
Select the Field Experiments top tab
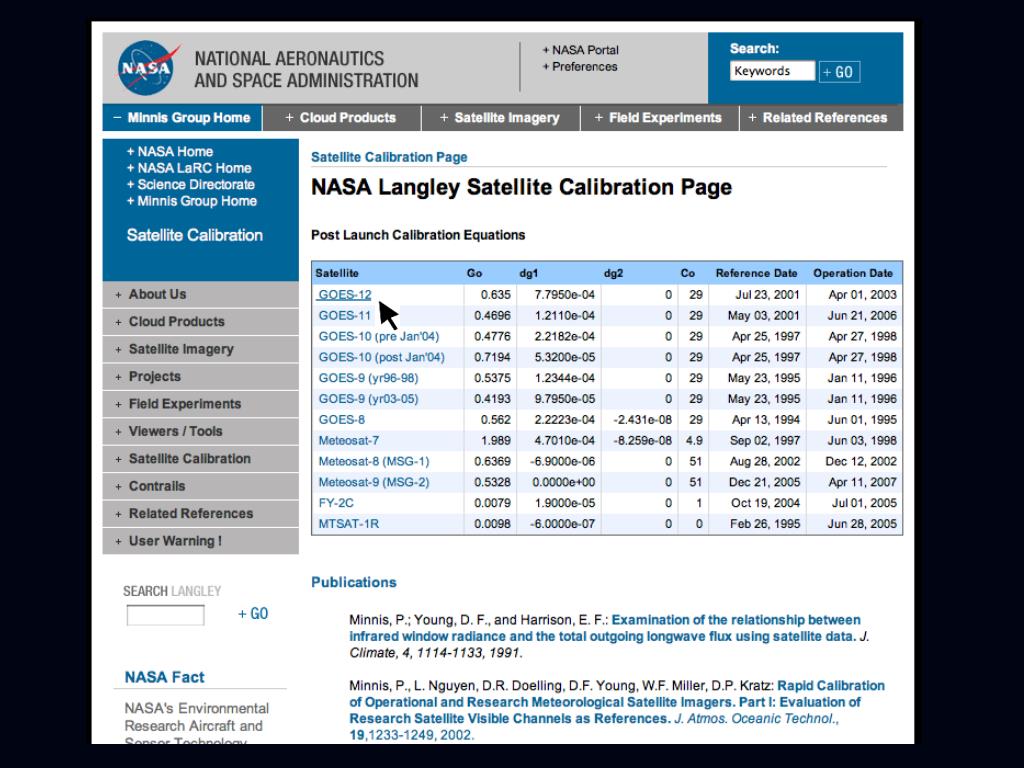click(658, 118)
